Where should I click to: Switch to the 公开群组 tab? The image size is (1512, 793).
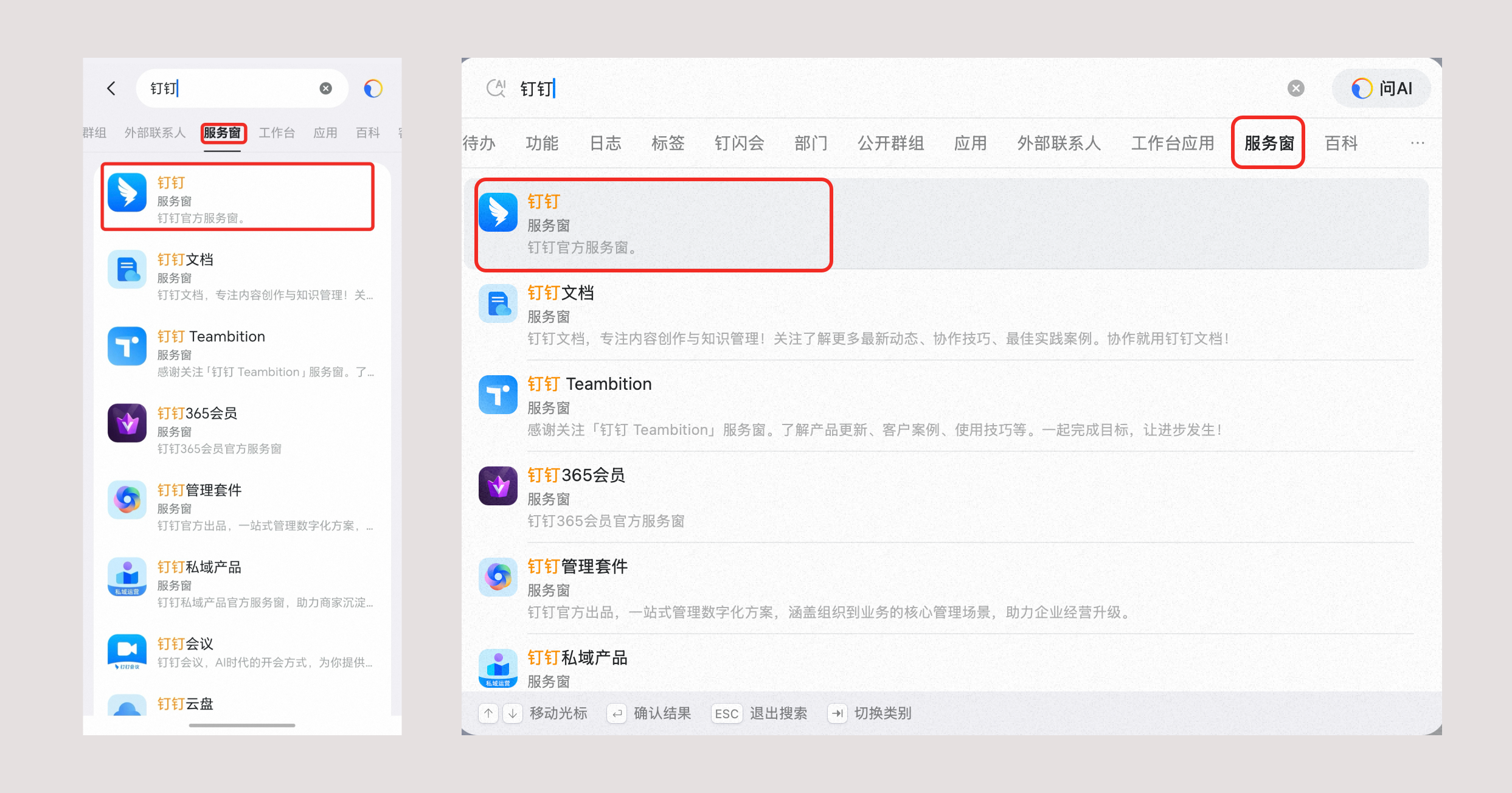click(890, 143)
